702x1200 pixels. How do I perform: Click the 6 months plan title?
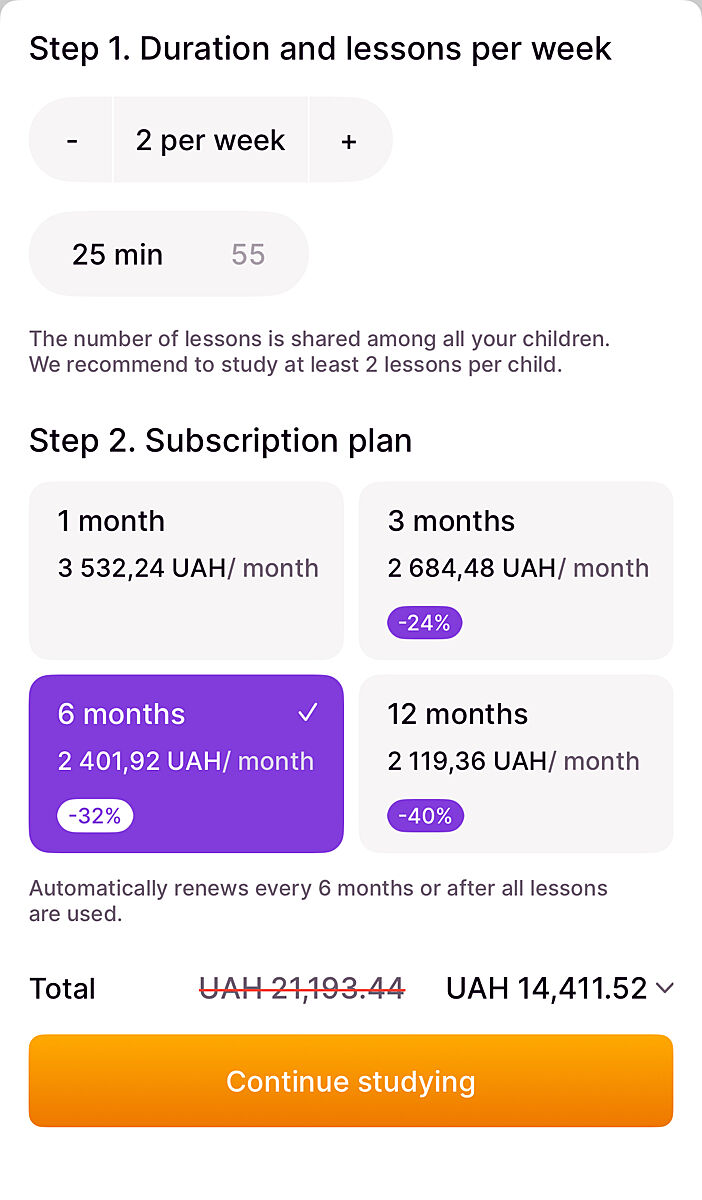(121, 714)
